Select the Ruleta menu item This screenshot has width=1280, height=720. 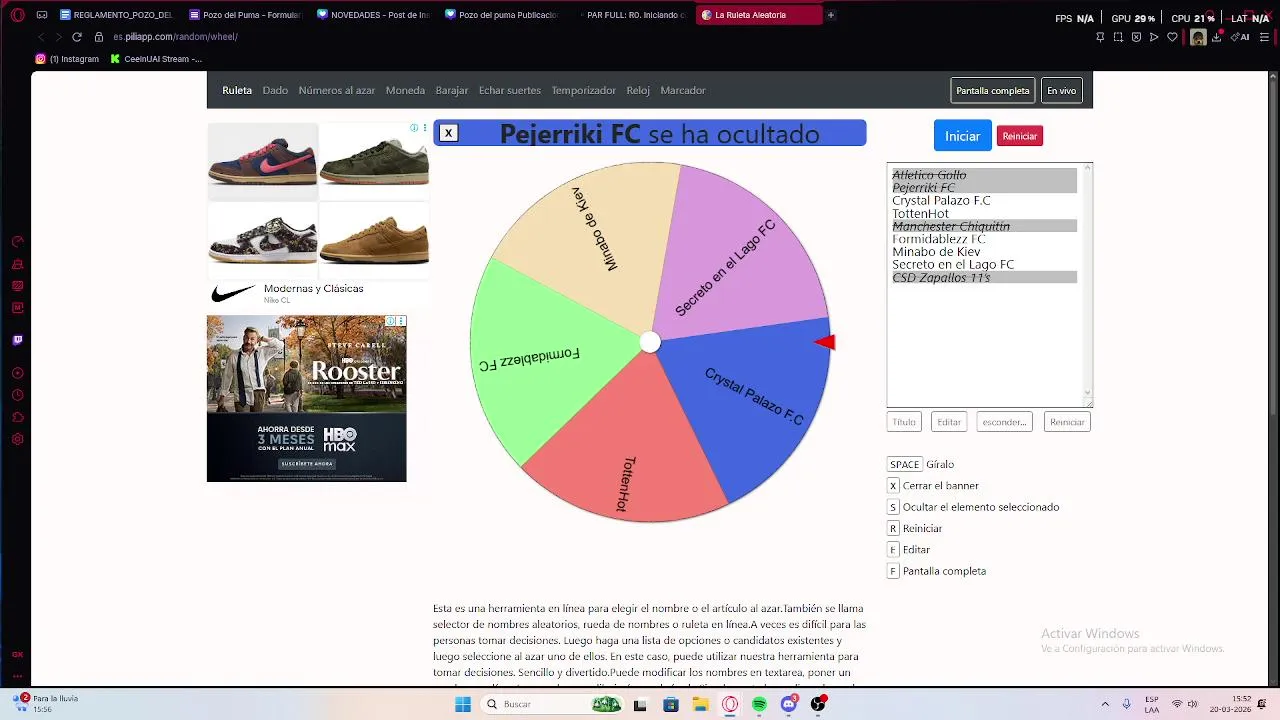[x=237, y=90]
